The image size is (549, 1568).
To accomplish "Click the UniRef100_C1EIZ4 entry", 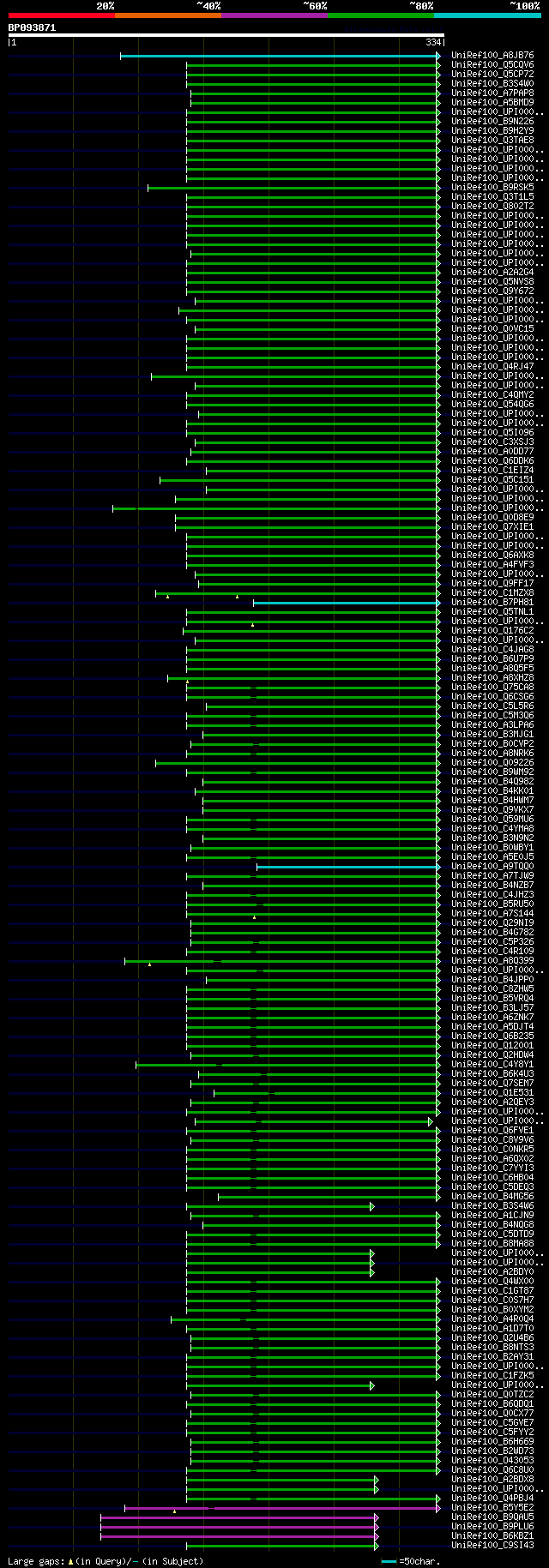I will coord(492,471).
